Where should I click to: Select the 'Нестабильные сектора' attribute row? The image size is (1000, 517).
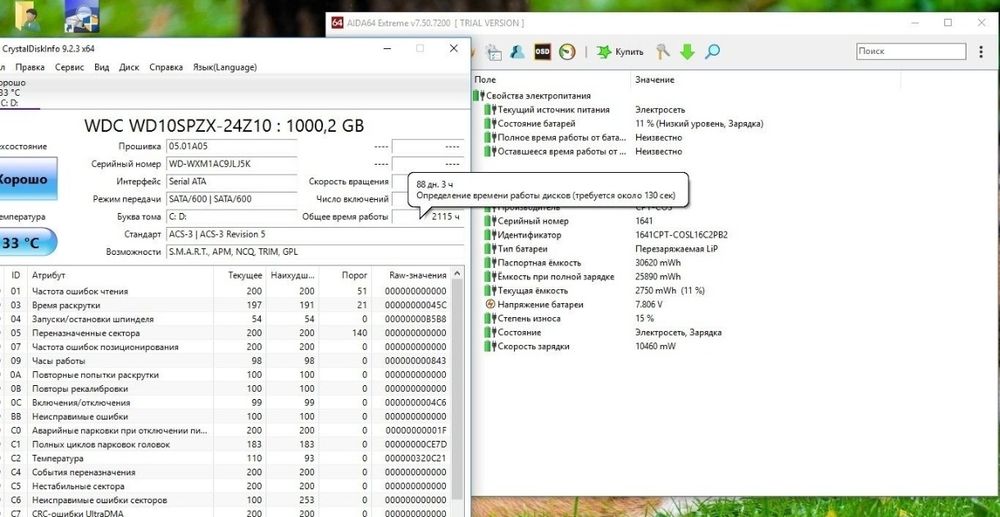pyautogui.click(x=226, y=487)
